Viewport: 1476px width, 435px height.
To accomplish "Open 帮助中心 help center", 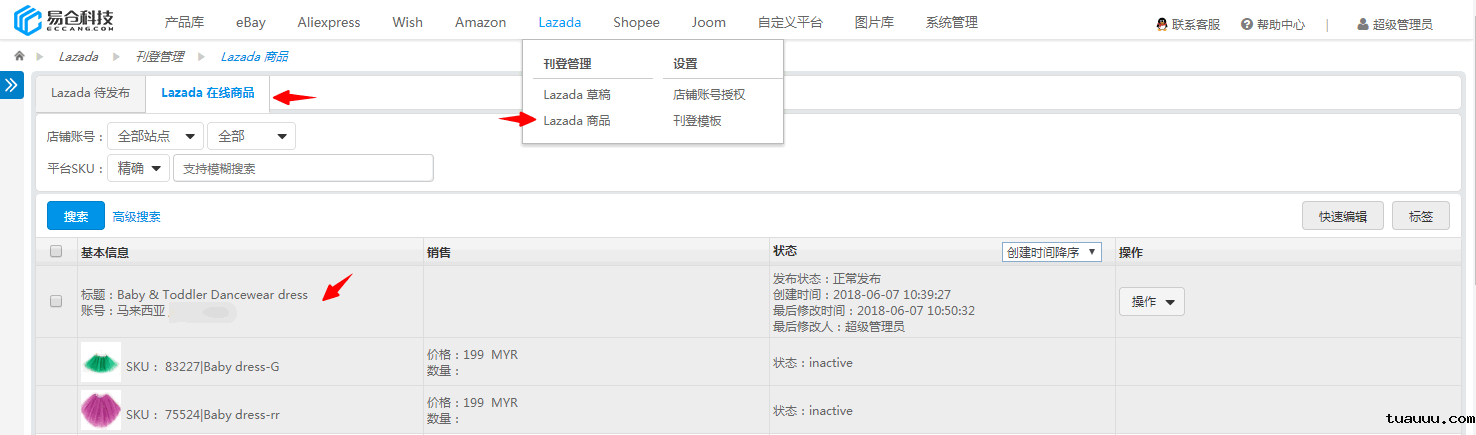I will pyautogui.click(x=1272, y=24).
